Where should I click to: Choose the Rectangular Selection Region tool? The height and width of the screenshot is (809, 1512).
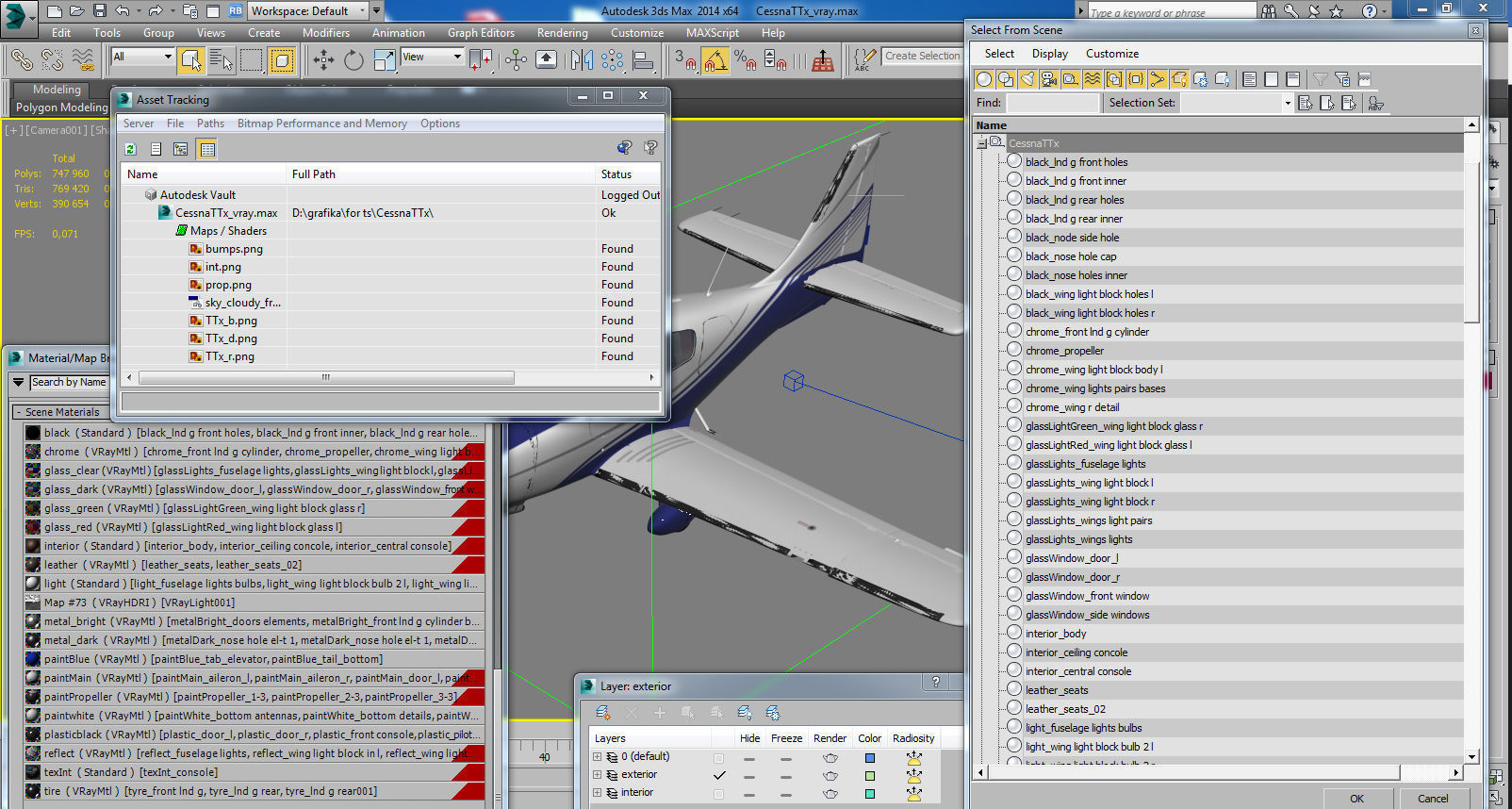point(252,60)
